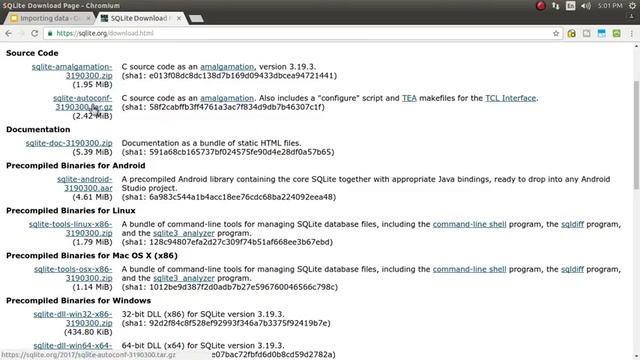Click the sqlite-dll-win64-x64 link
Screen dimensions: 640x360
pos(73,346)
